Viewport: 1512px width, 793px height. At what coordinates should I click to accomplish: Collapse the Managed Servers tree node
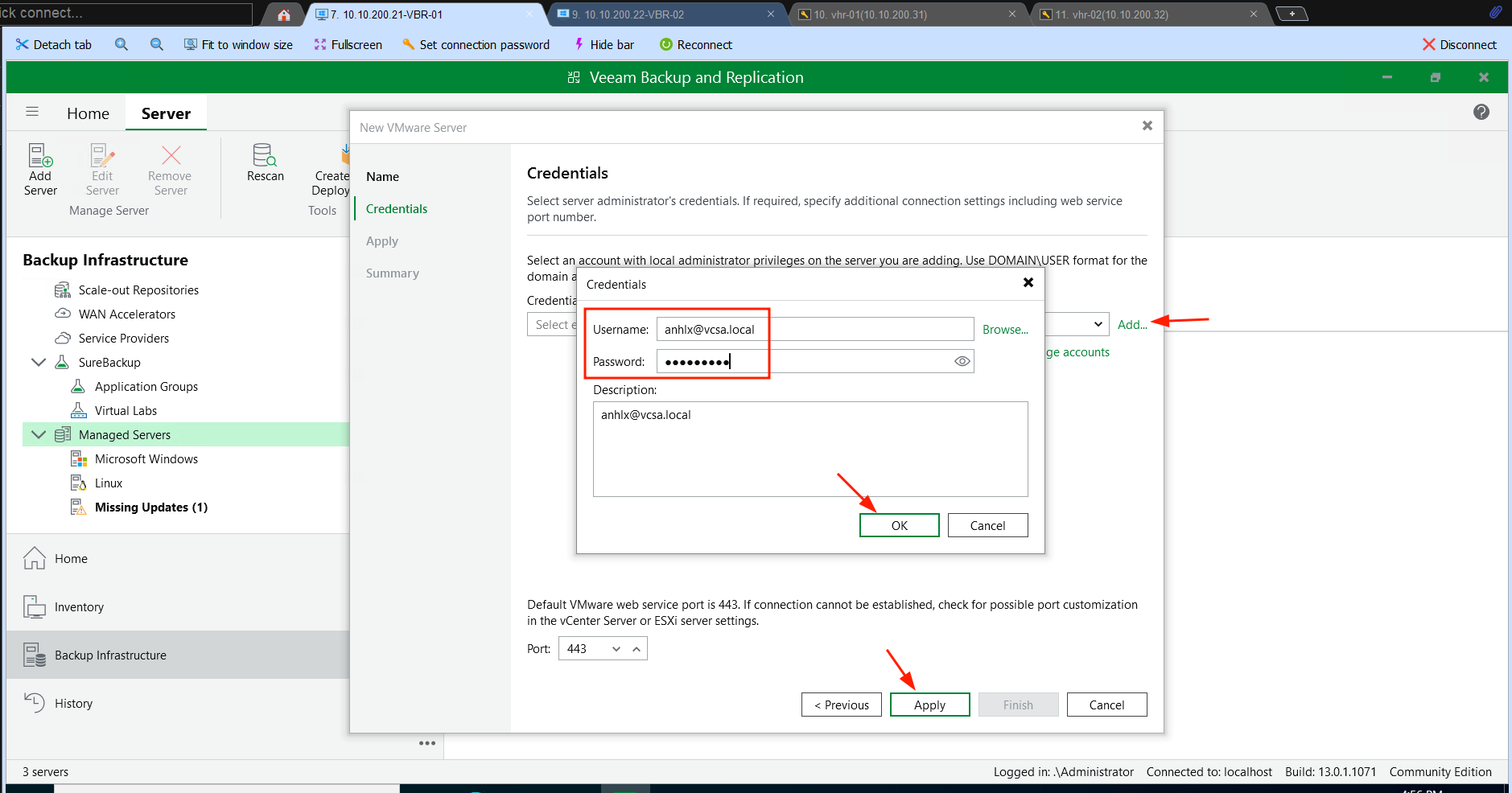tap(38, 434)
